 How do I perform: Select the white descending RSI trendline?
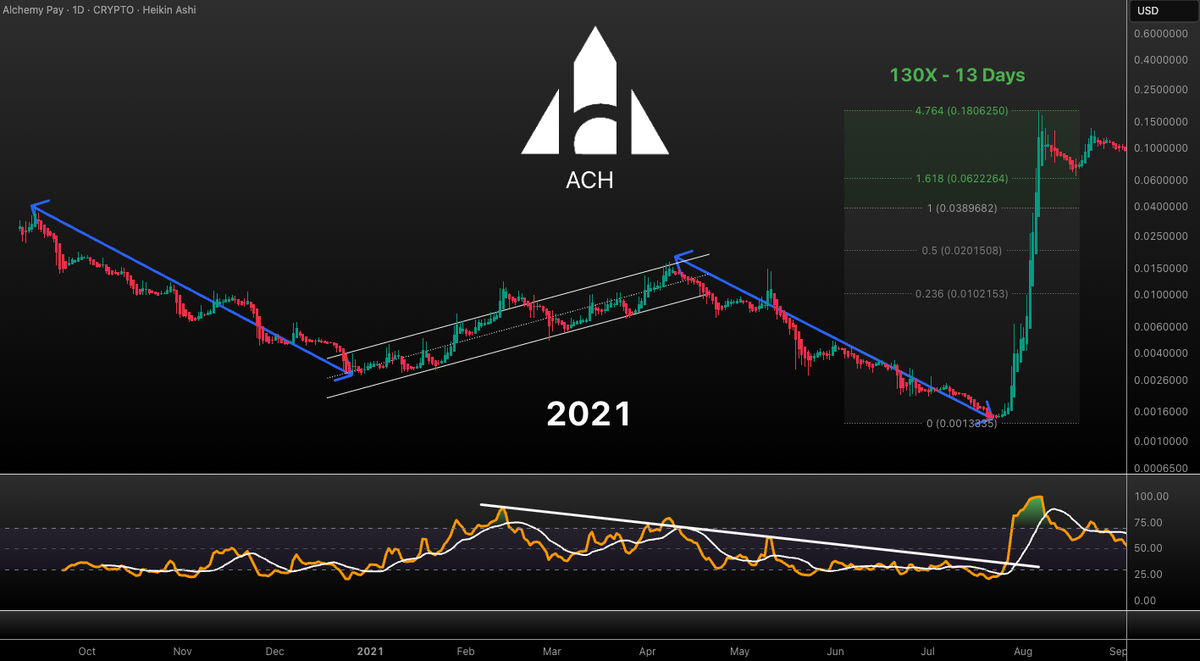[x=760, y=536]
